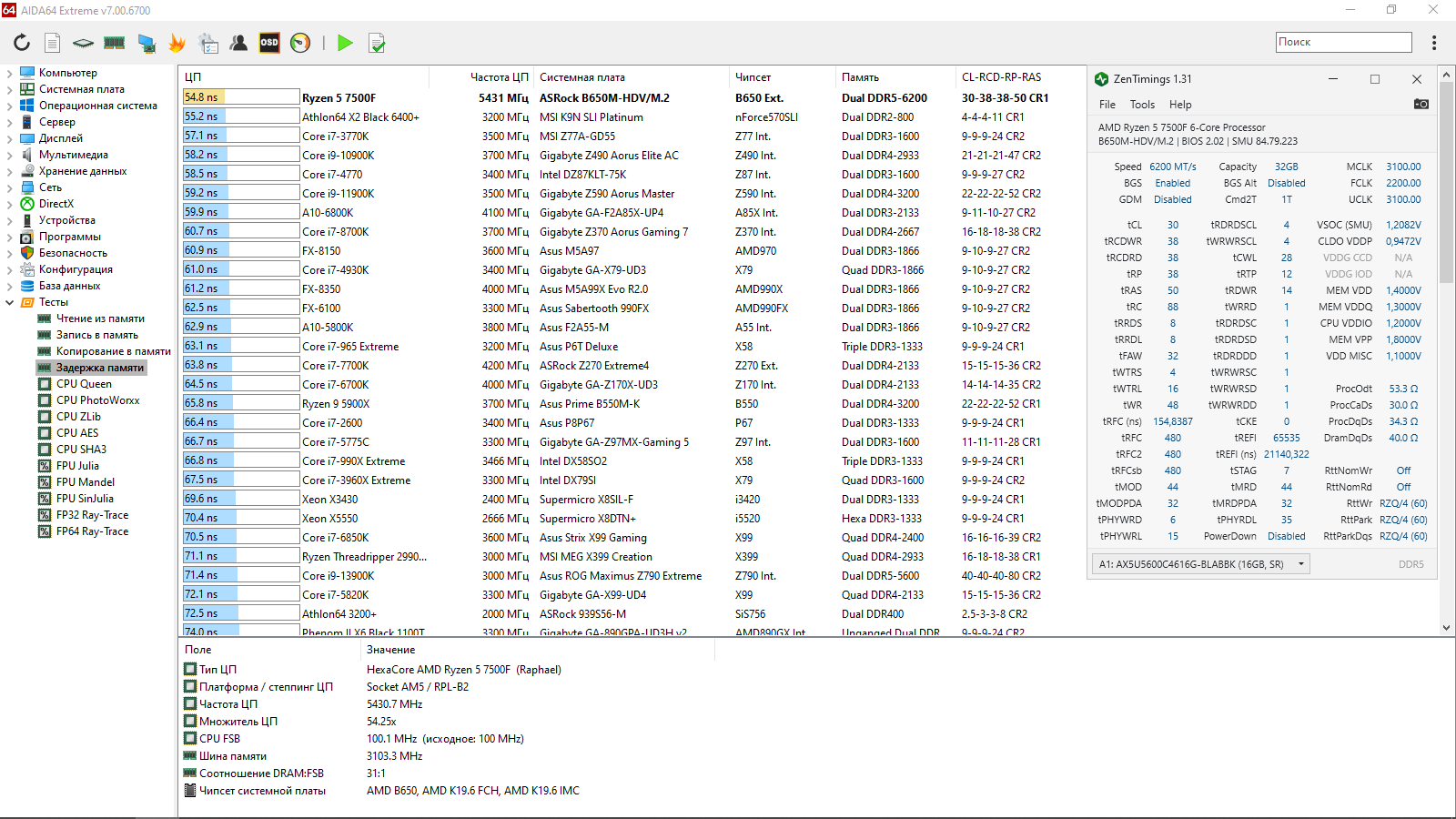
Task: Click the Память column header
Action: pyautogui.click(x=896, y=77)
